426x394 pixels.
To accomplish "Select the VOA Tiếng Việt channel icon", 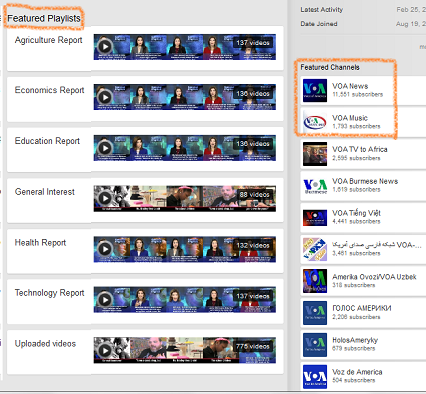I will click(315, 217).
